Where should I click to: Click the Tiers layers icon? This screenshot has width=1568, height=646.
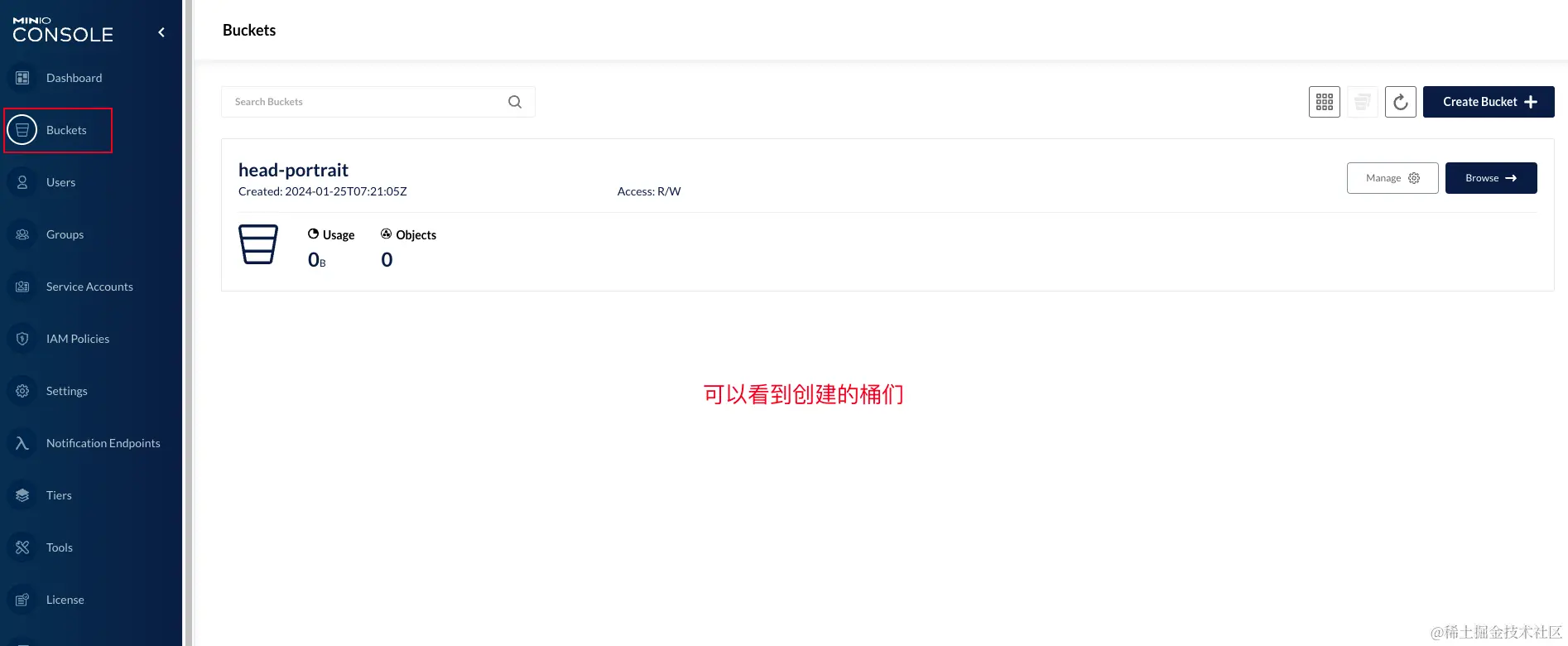tap(22, 495)
